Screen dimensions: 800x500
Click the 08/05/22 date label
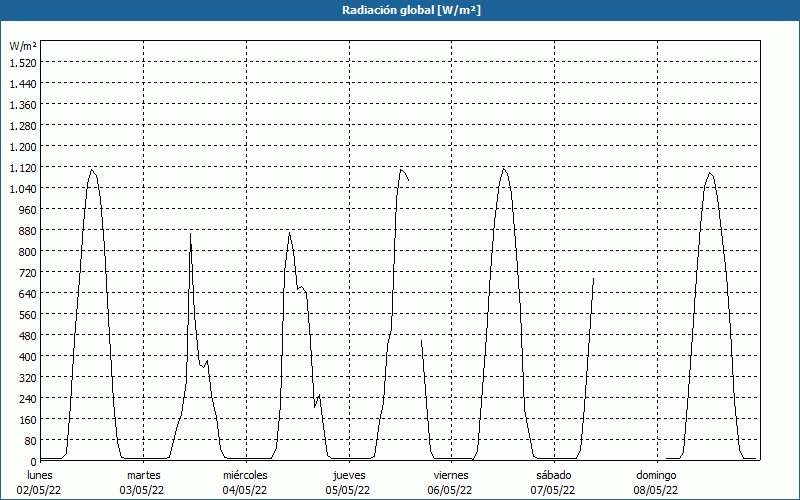tap(656, 490)
